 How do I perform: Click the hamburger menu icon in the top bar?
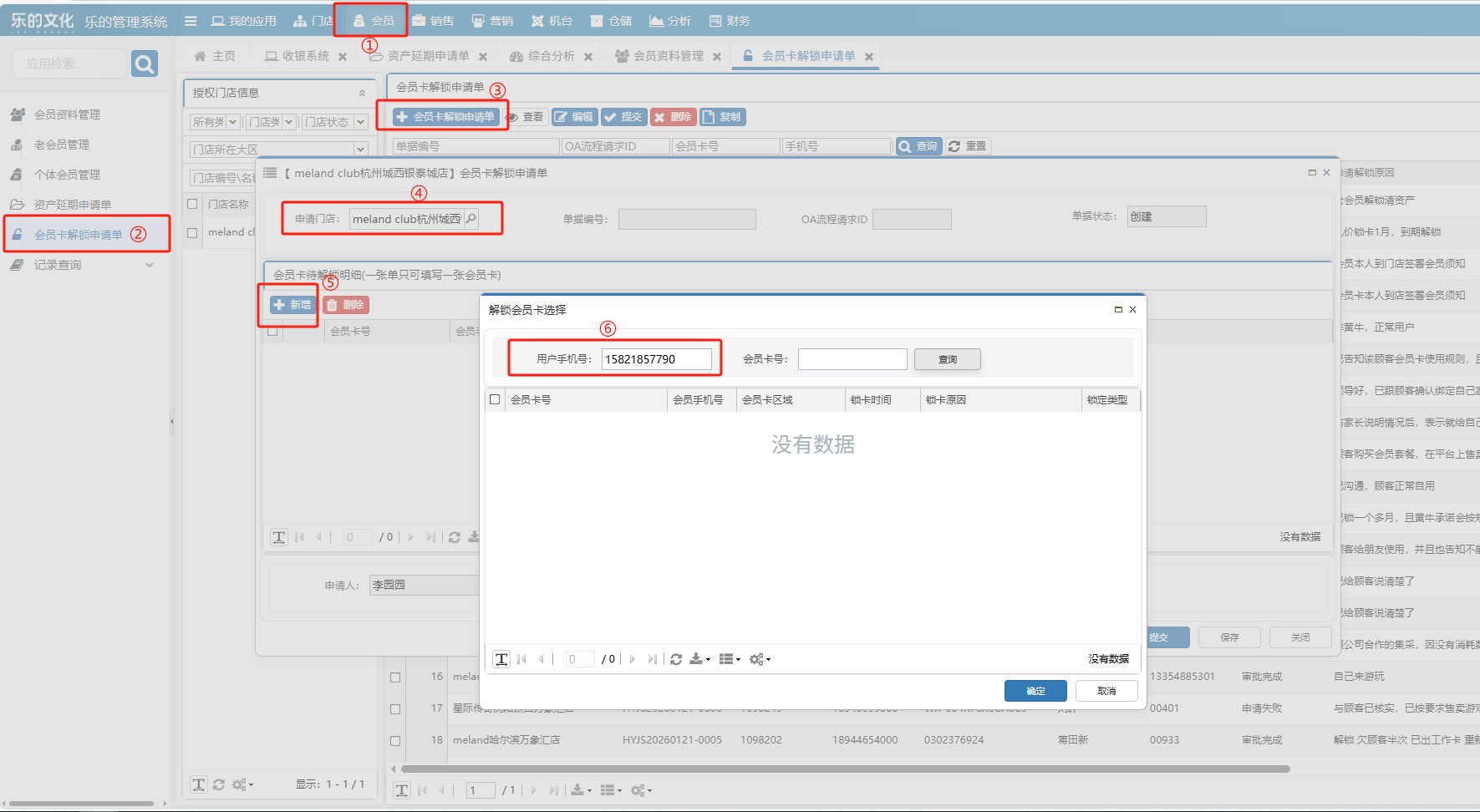(x=191, y=21)
